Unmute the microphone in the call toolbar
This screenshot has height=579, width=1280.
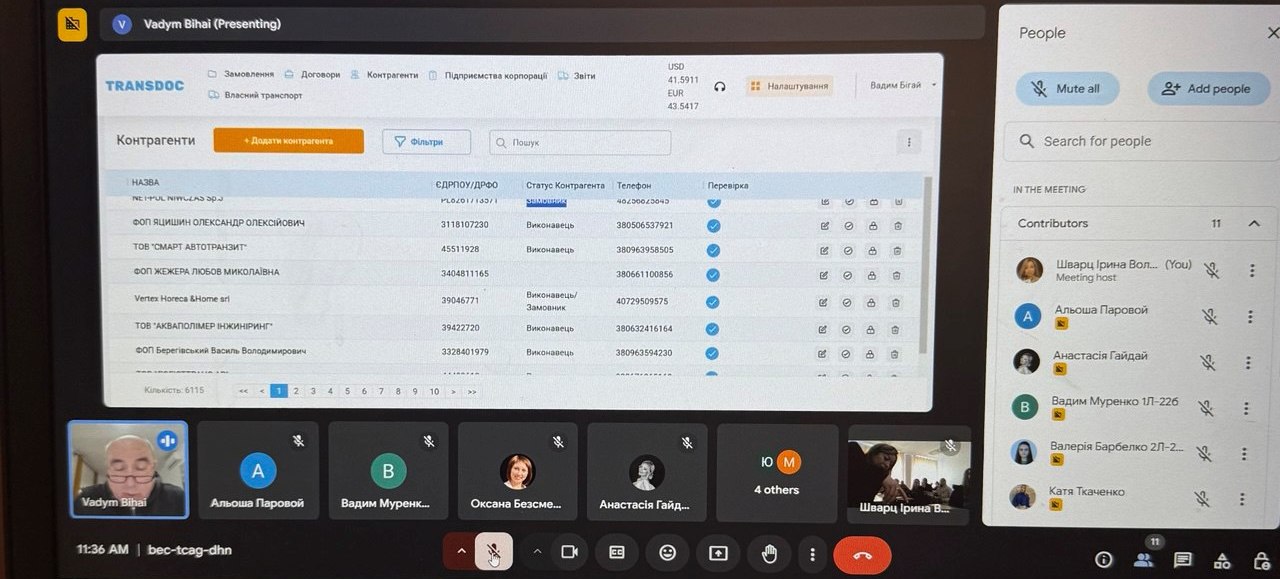(x=493, y=552)
